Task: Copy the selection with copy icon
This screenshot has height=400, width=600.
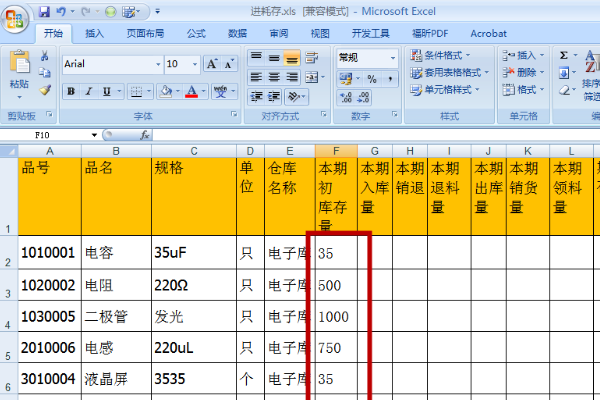Action: (x=44, y=73)
